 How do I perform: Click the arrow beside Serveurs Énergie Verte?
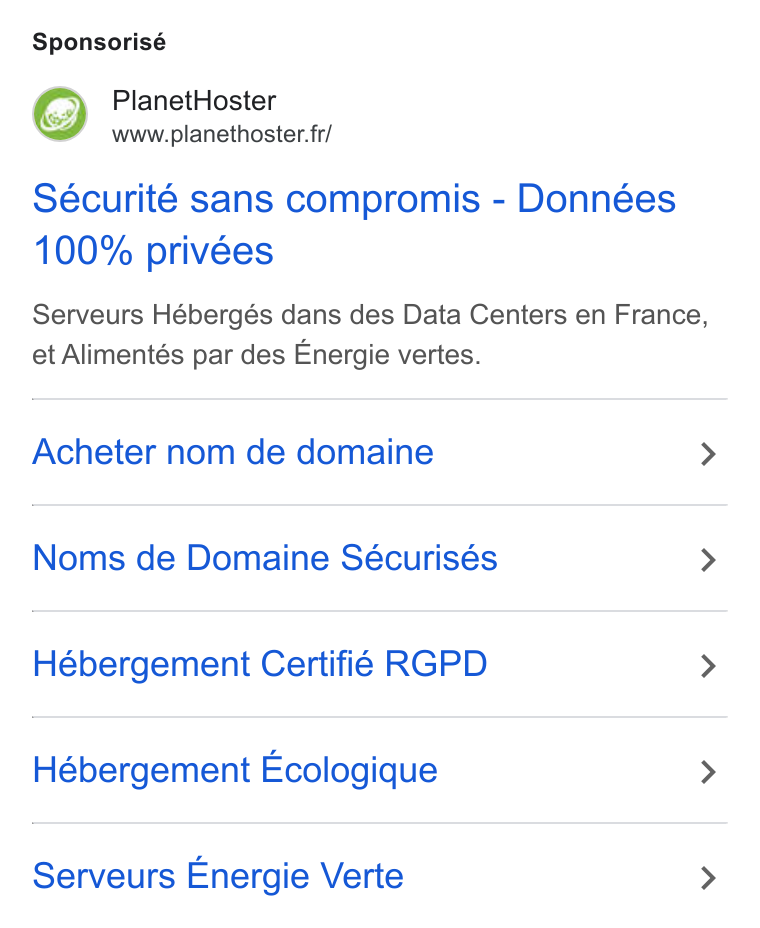(x=709, y=878)
